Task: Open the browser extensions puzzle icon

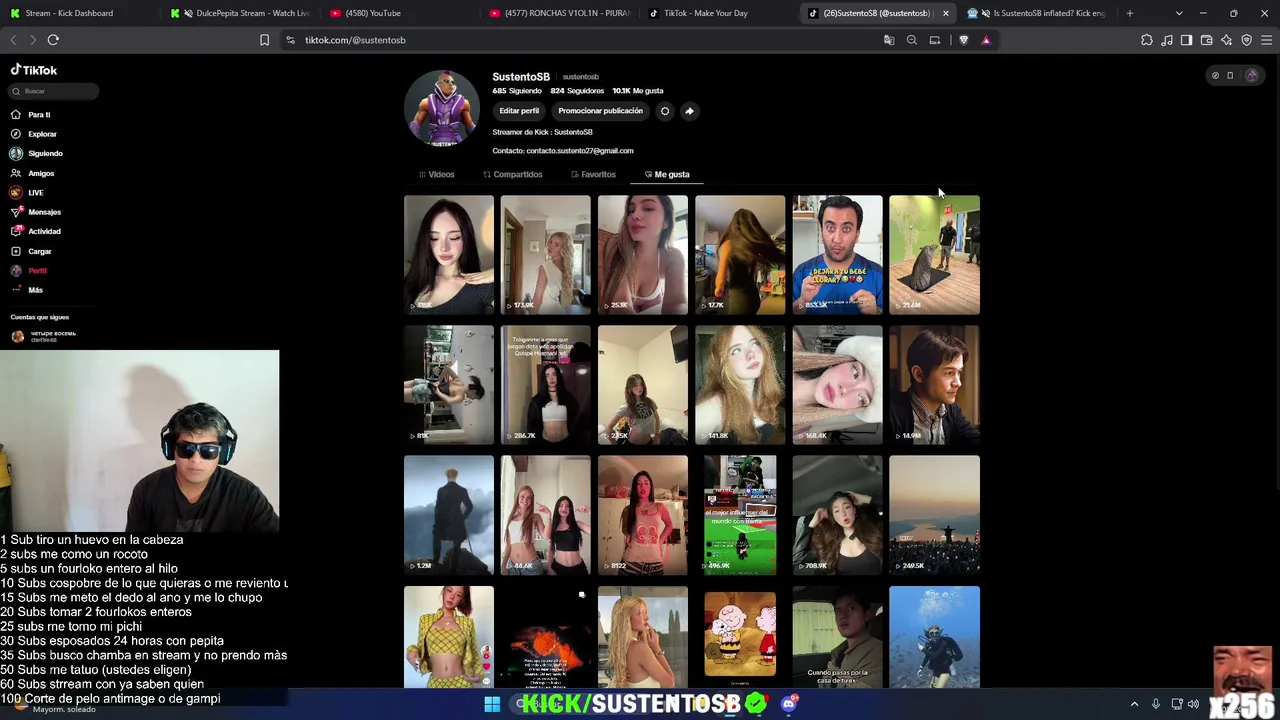Action: (x=1147, y=40)
